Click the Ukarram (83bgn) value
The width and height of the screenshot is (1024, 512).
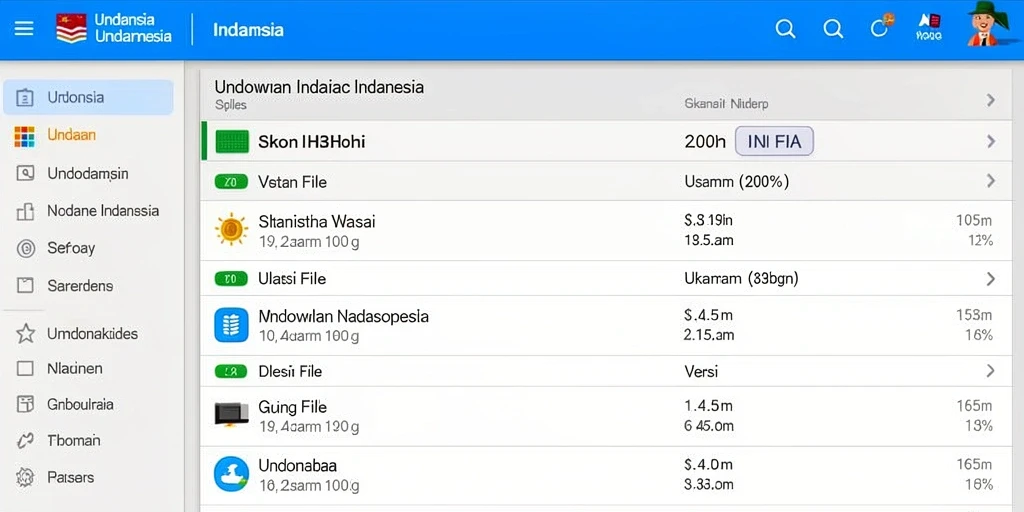(x=741, y=279)
